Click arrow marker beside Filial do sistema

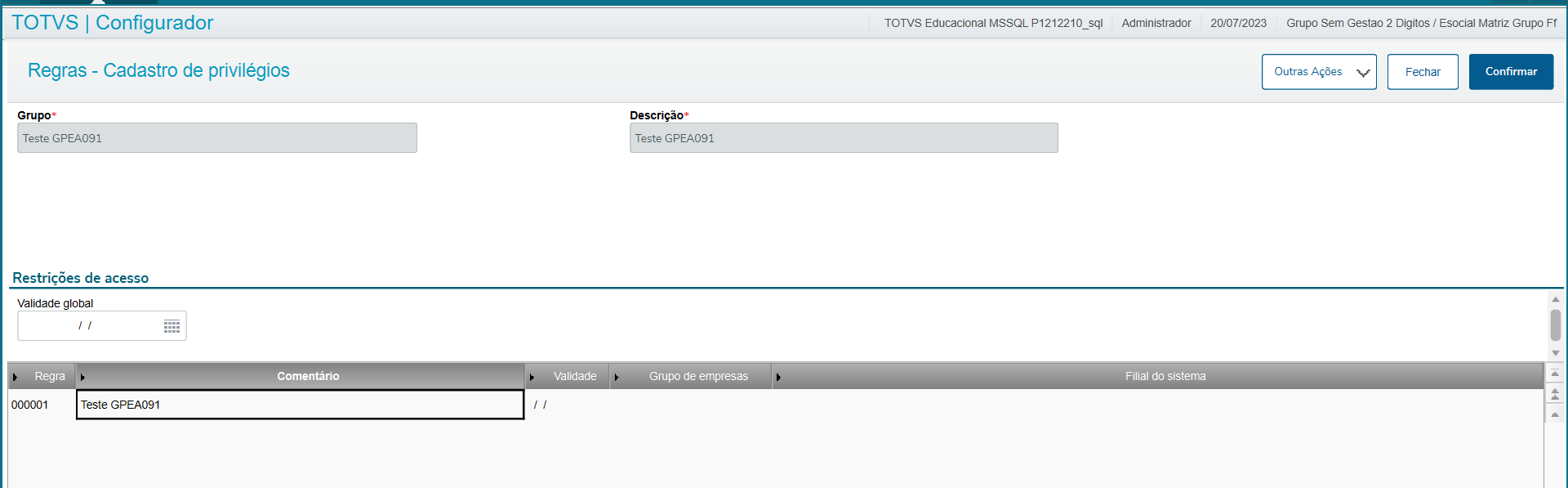(778, 377)
